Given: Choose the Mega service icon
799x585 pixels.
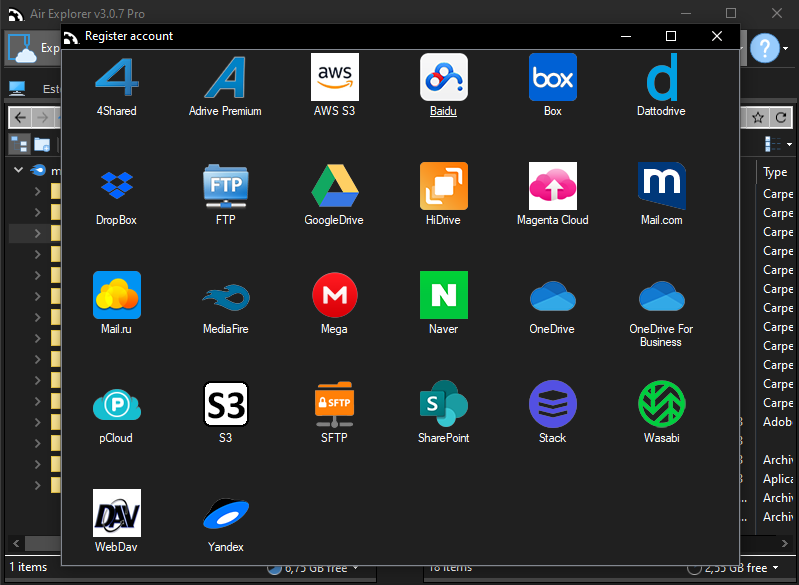Looking at the screenshot, I should (x=334, y=304).
